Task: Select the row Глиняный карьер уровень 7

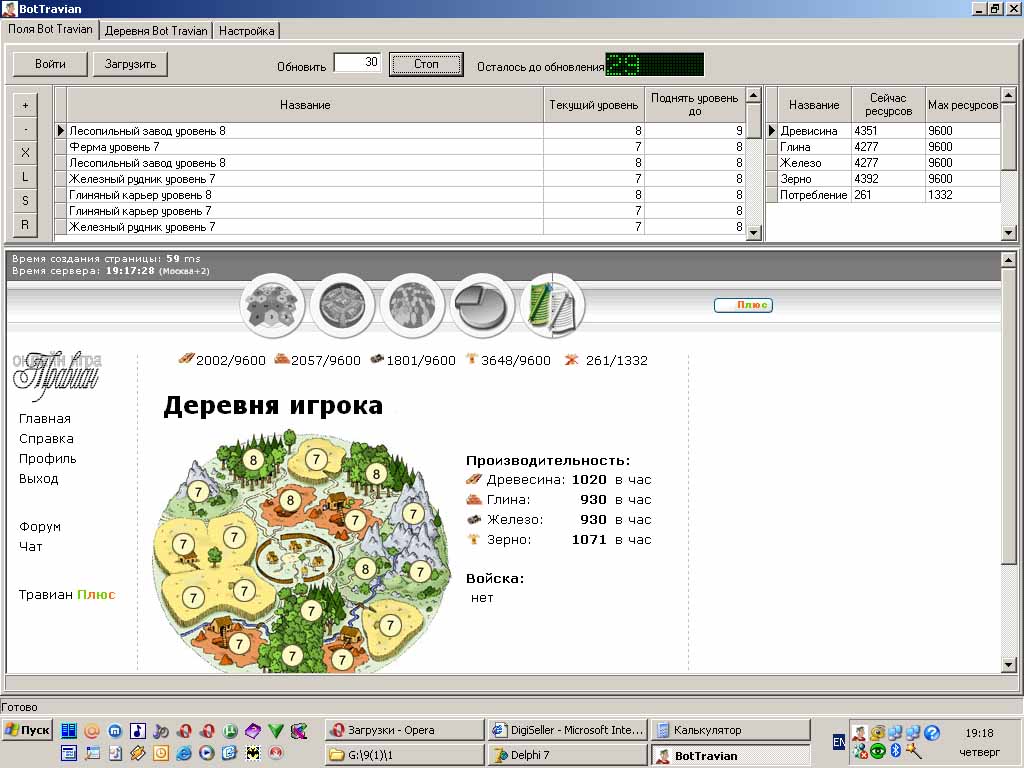Action: tap(400, 211)
